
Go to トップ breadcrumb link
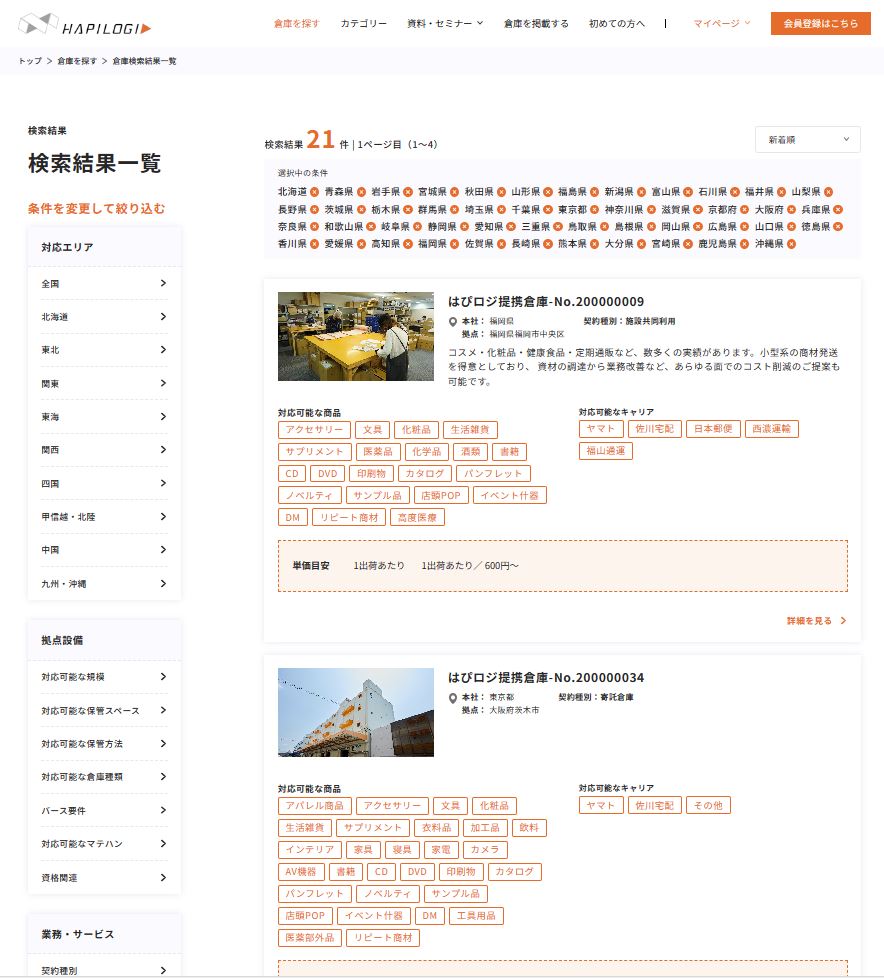point(30,61)
